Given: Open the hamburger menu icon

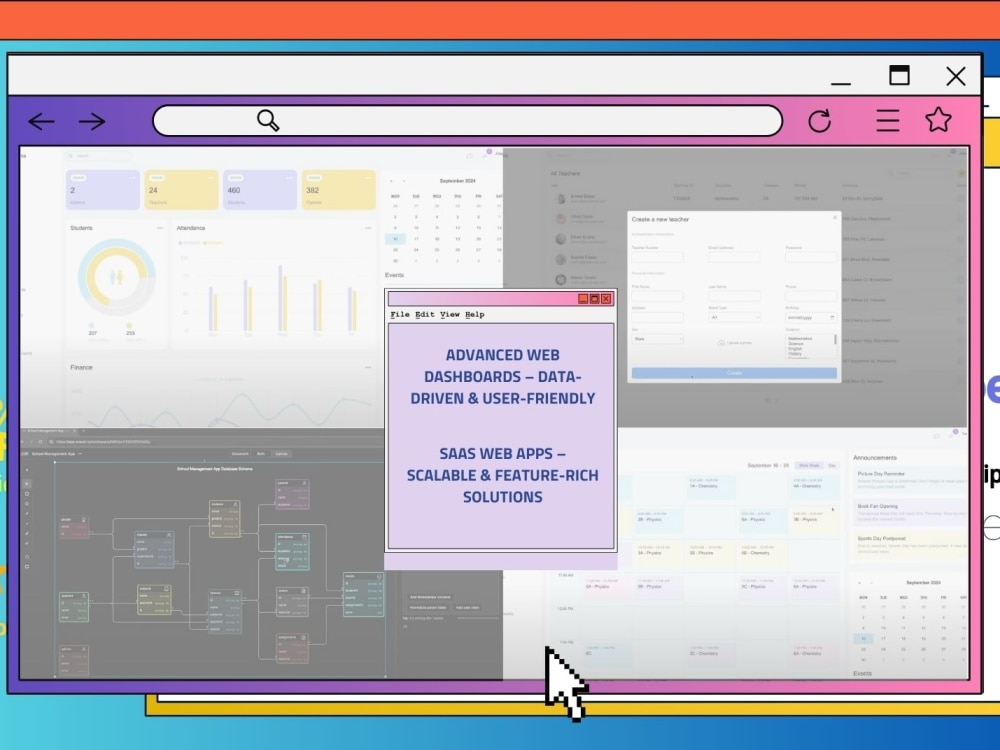Looking at the screenshot, I should (888, 121).
